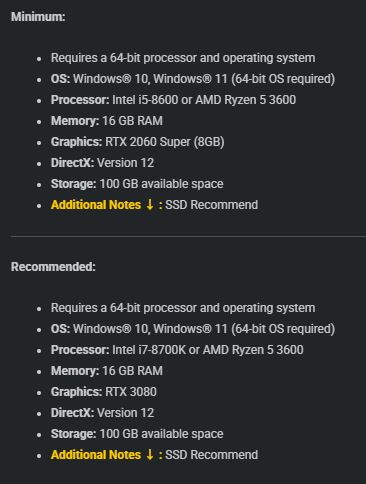This screenshot has width=366, height=484.
Task: Select the yellow Additional Notes label under Minimum
Action: [96, 205]
